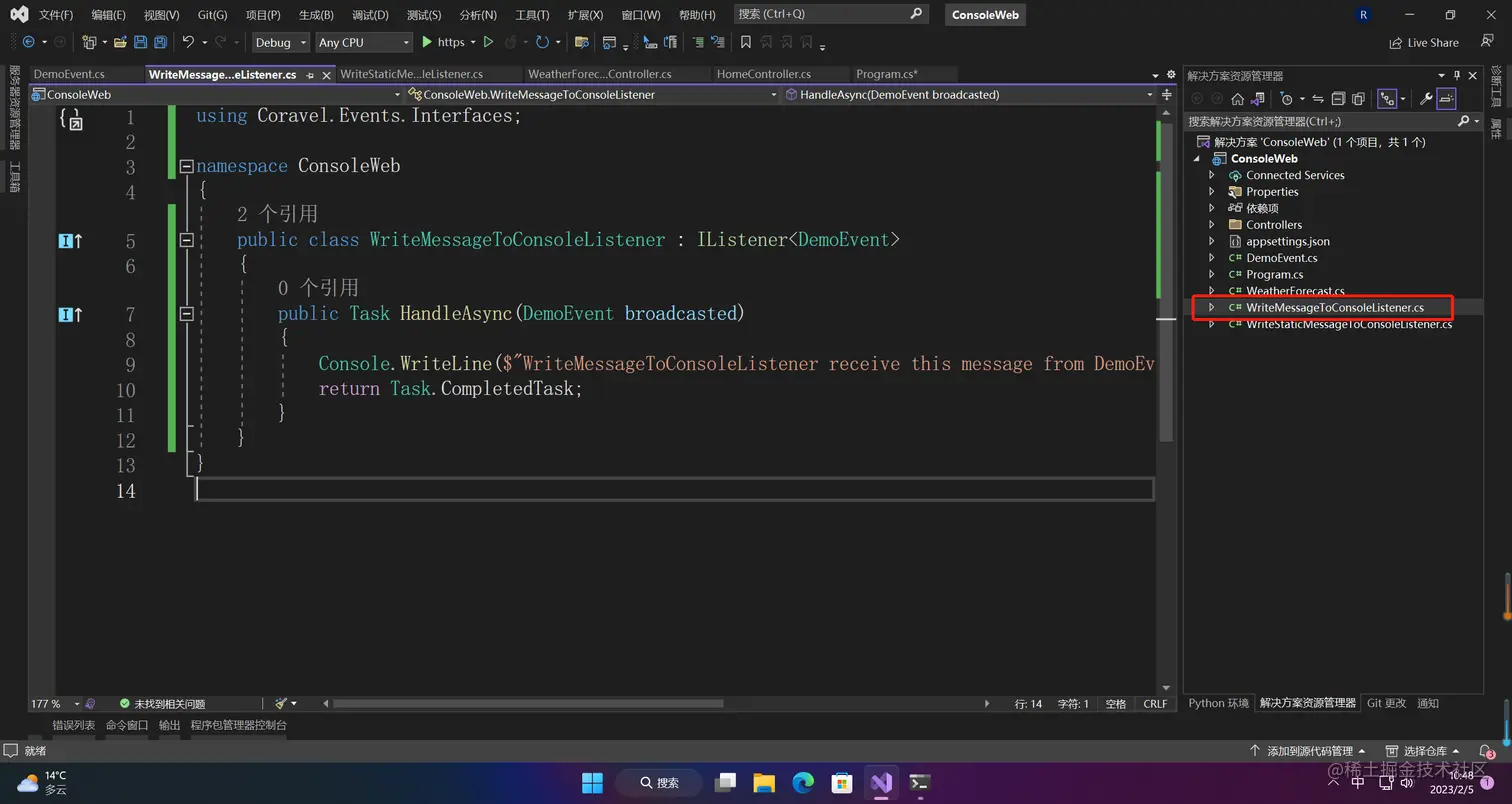Click Visual Studio icon on Windows taskbar
Screen dimensions: 1512x804
[881, 783]
